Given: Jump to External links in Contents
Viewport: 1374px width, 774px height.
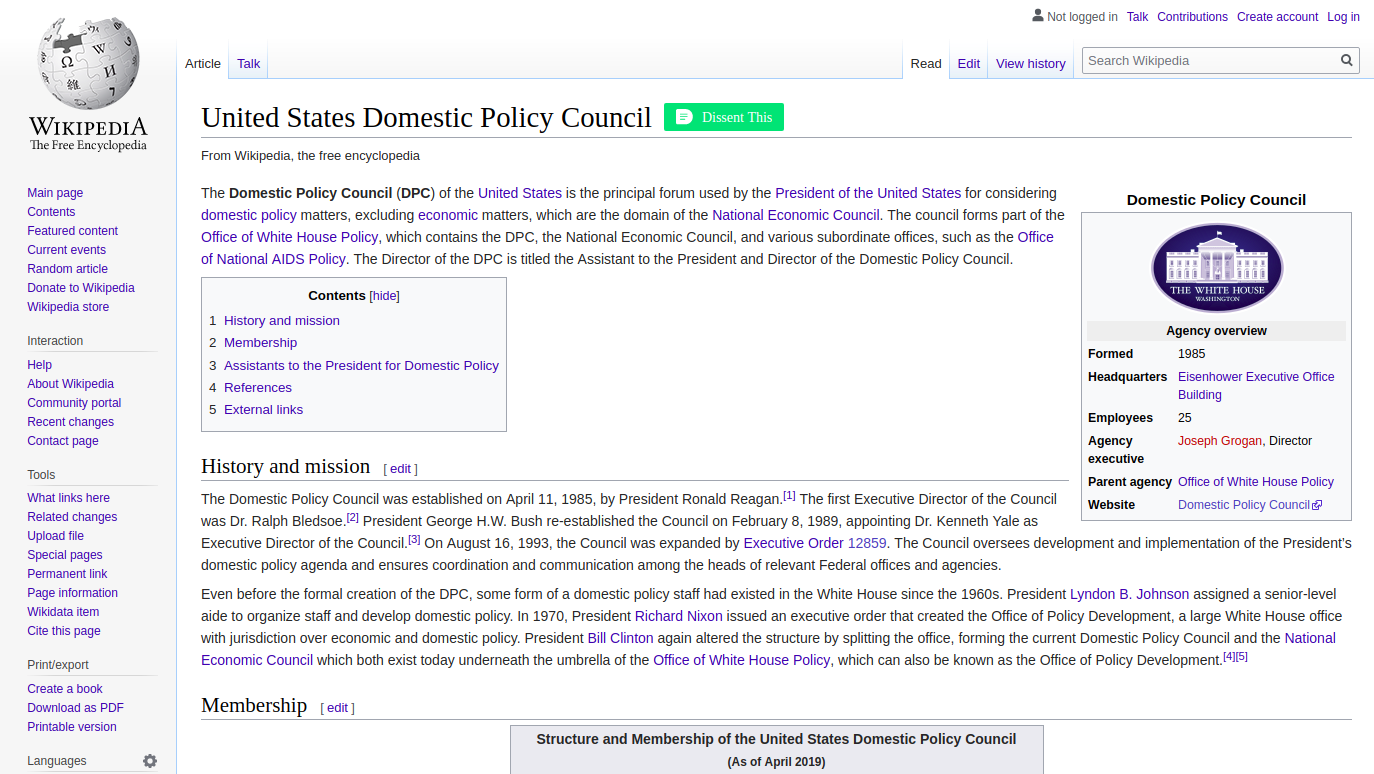Looking at the screenshot, I should click(263, 410).
